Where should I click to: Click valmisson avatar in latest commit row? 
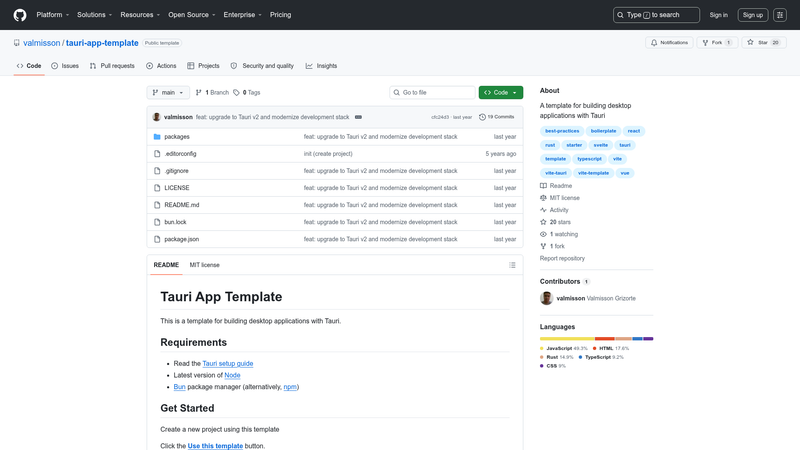pos(157,117)
